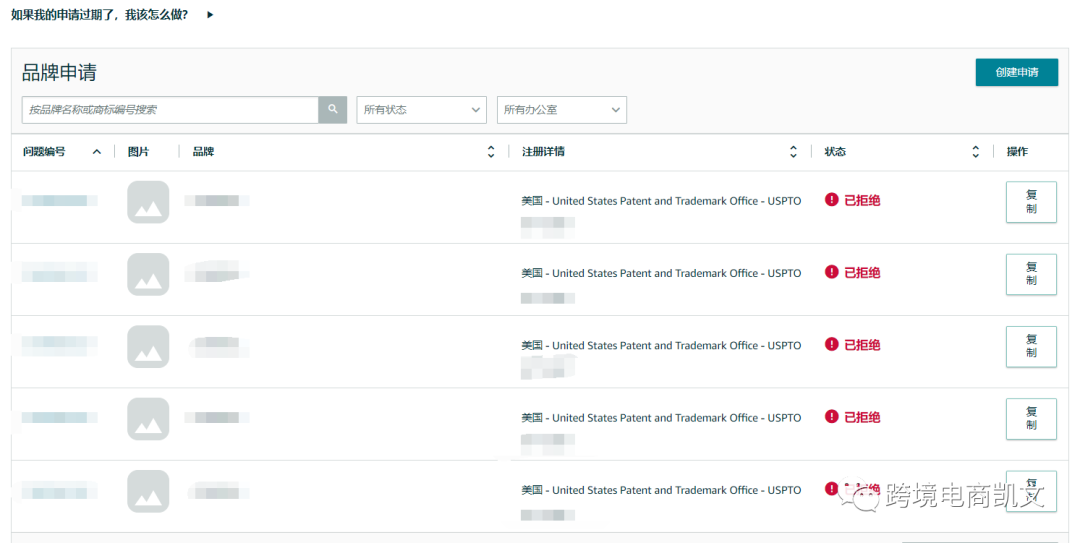The width and height of the screenshot is (1080, 543).
Task: Click the second row red rejected icon
Action: (x=831, y=272)
